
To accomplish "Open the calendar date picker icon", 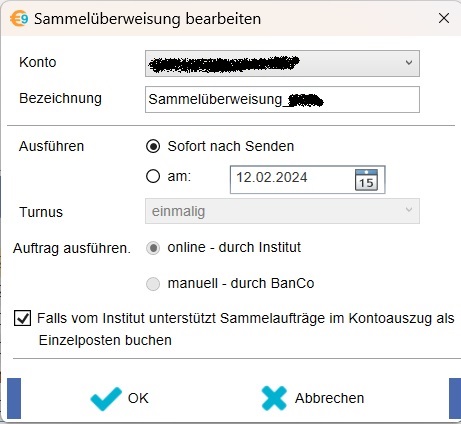I will click(x=366, y=180).
